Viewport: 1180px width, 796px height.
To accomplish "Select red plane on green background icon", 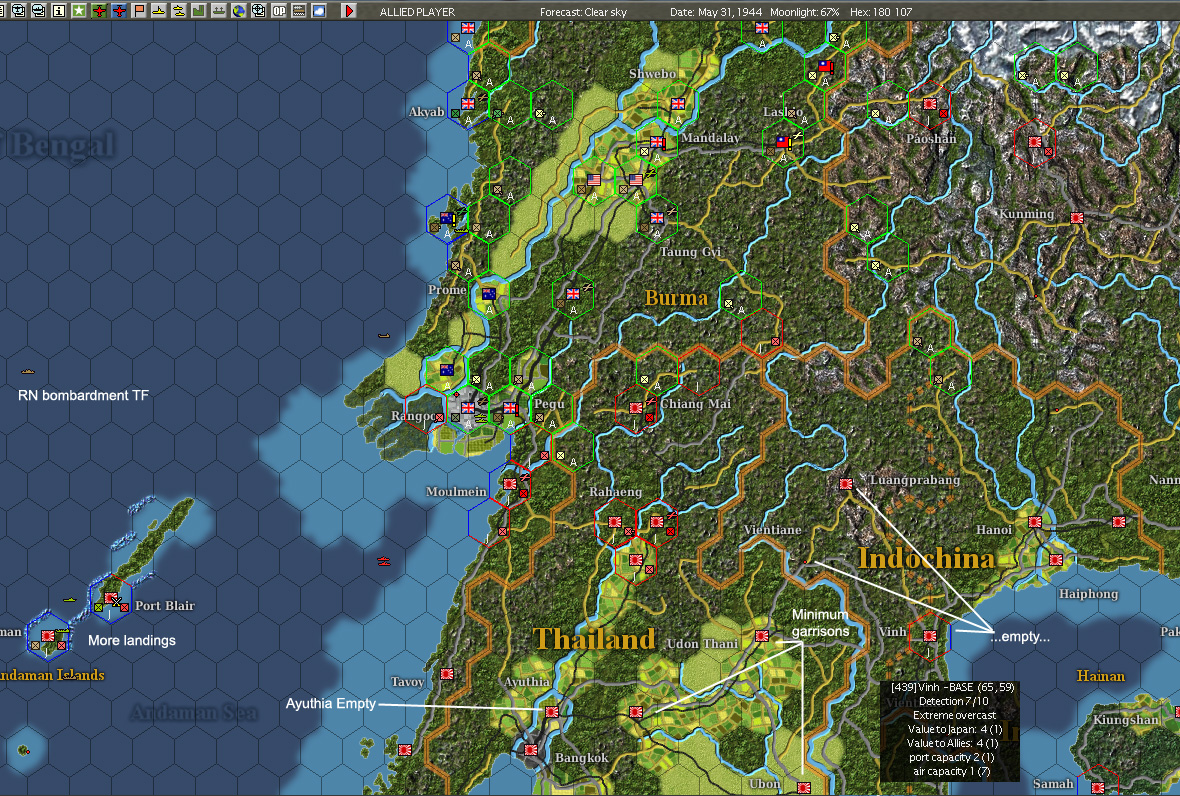I will point(99,11).
